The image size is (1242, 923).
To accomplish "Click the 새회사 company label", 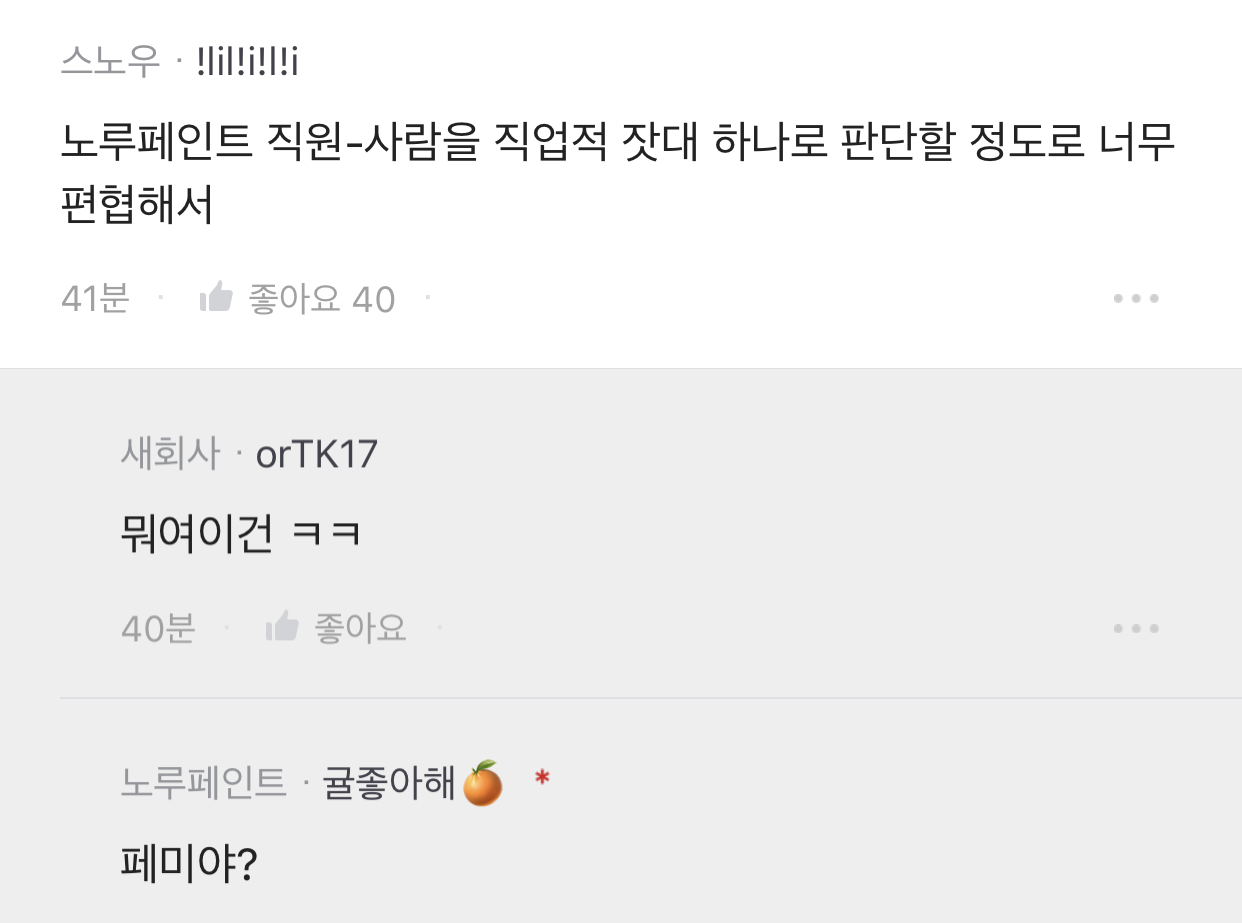I will (x=166, y=453).
